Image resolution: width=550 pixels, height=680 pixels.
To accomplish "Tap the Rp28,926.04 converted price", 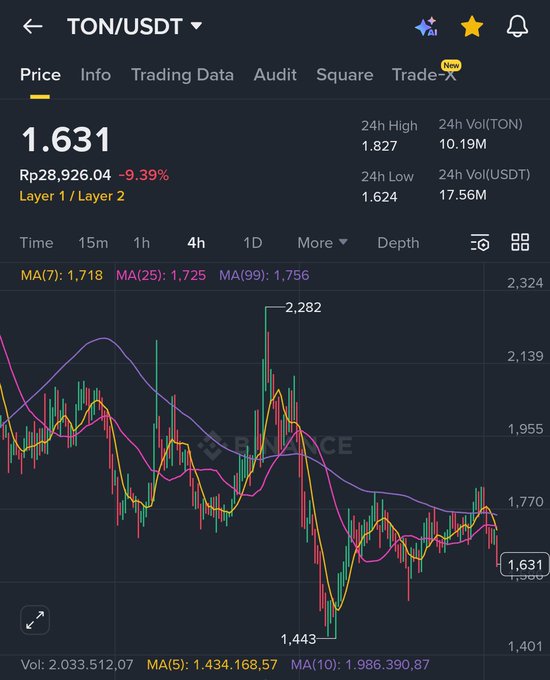I will click(x=65, y=175).
